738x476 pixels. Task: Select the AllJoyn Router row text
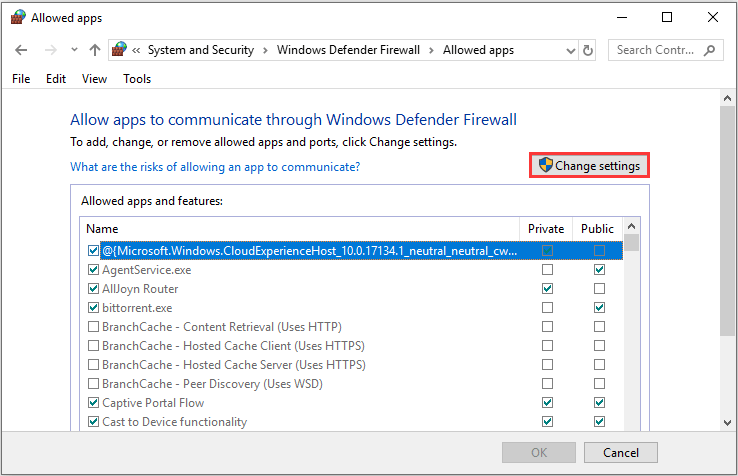pyautogui.click(x=140, y=289)
